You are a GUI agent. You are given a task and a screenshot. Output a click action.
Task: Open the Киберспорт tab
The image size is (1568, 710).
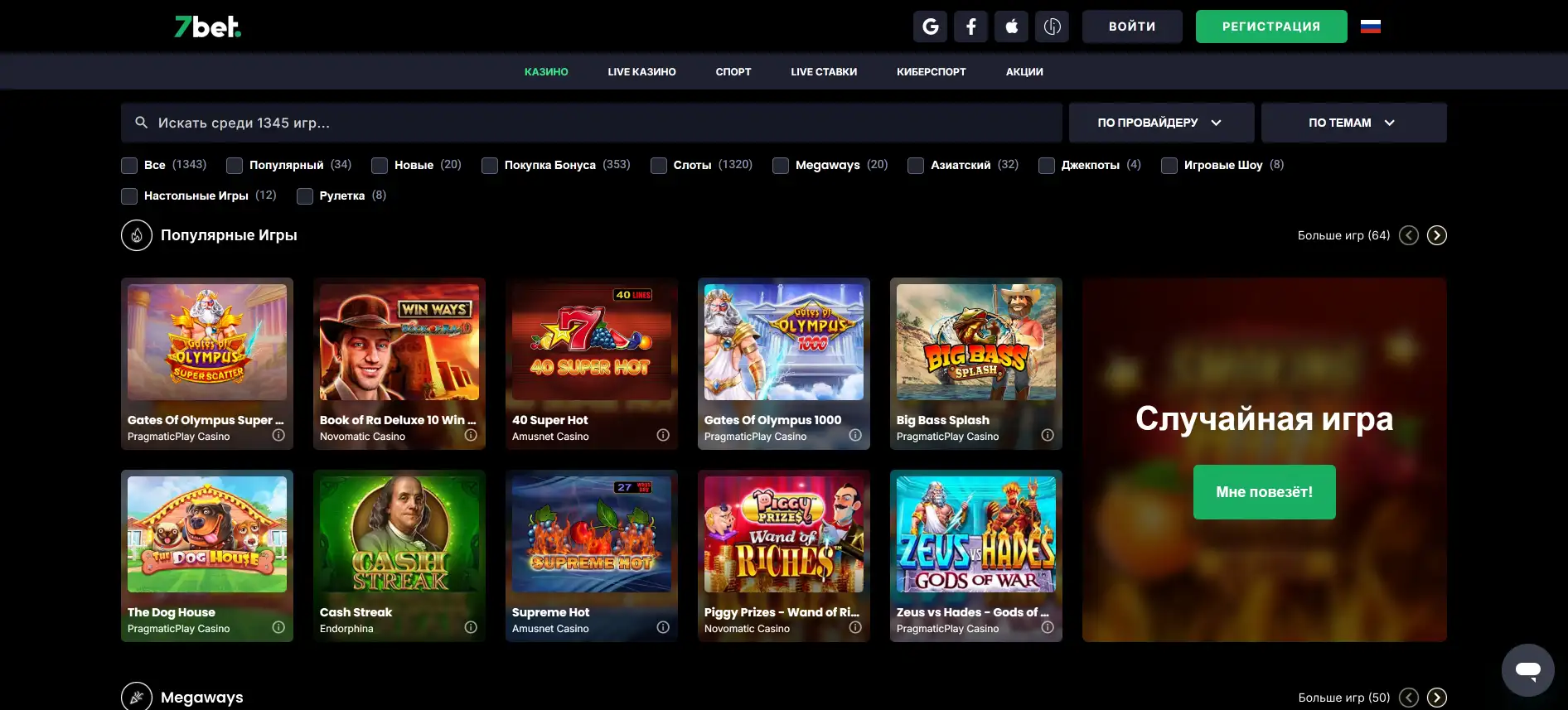coord(932,72)
